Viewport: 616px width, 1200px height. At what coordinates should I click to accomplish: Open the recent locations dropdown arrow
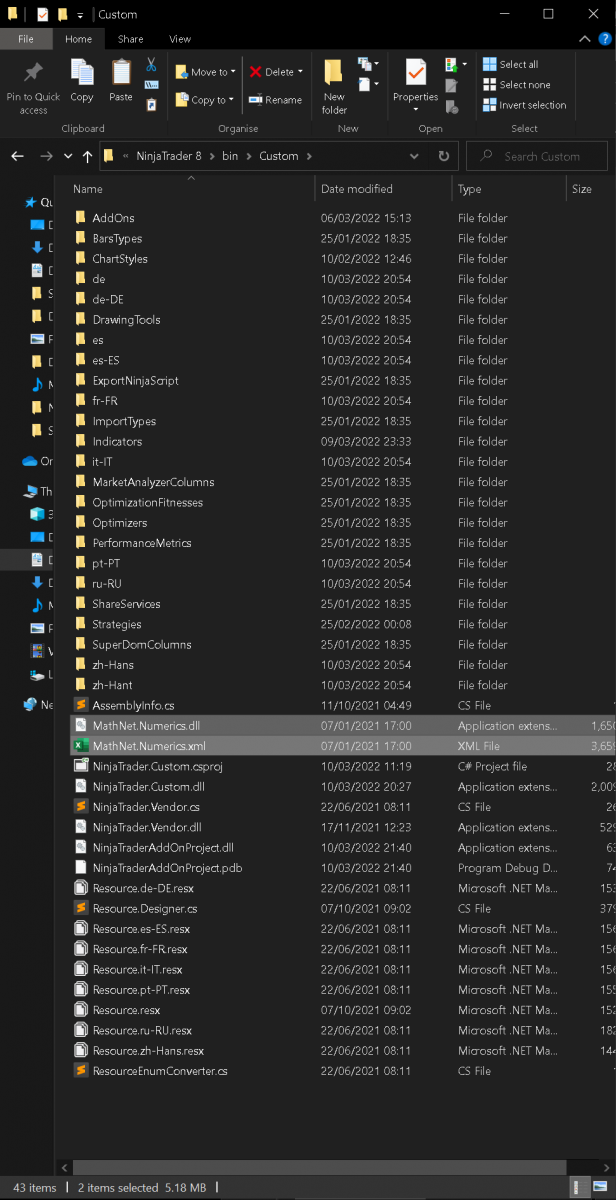[x=68, y=156]
